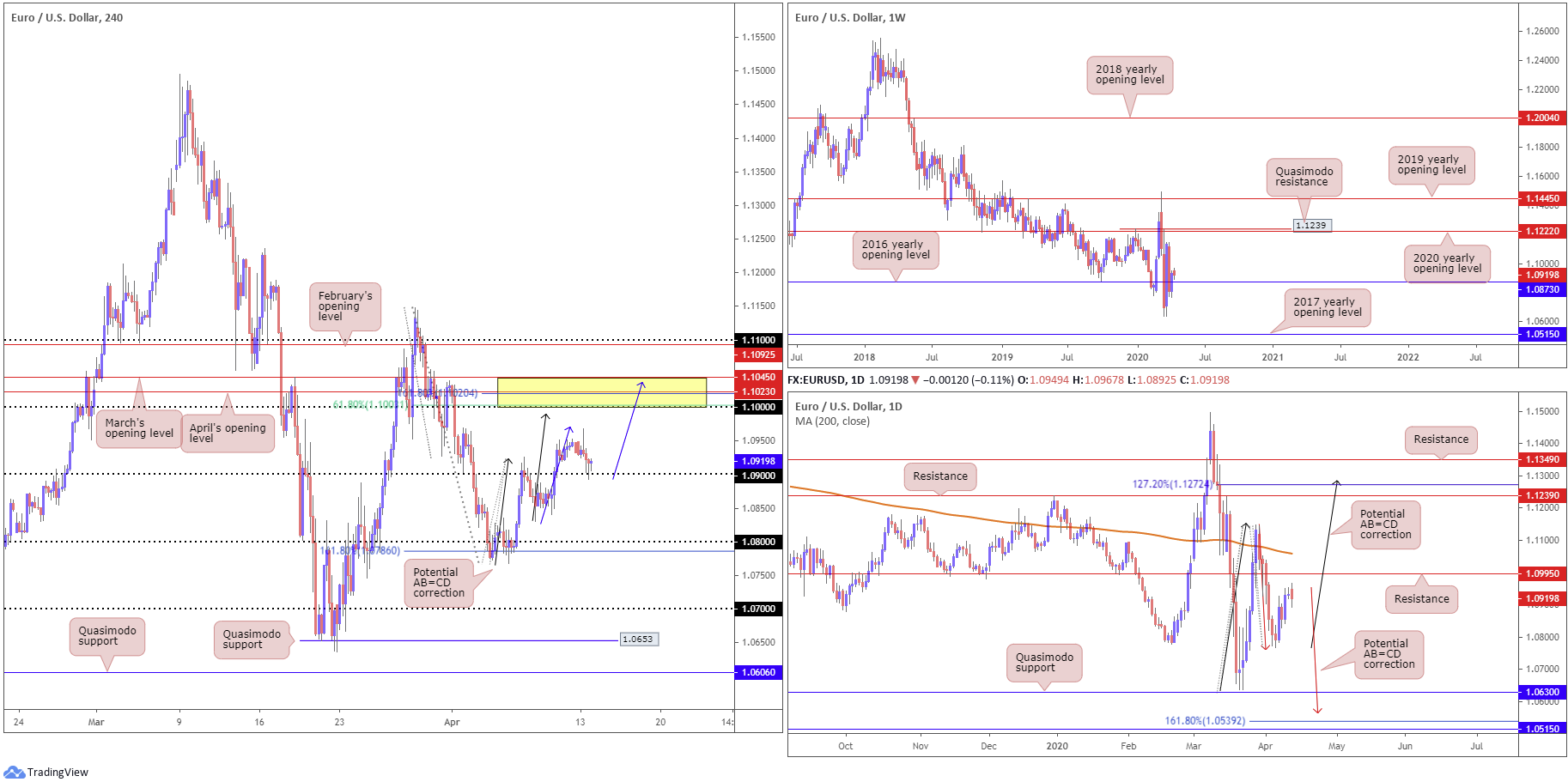Select the 'Euro / U.S. Dollar, 240' chart title
This screenshot has height=782, width=1568.
tap(67, 17)
